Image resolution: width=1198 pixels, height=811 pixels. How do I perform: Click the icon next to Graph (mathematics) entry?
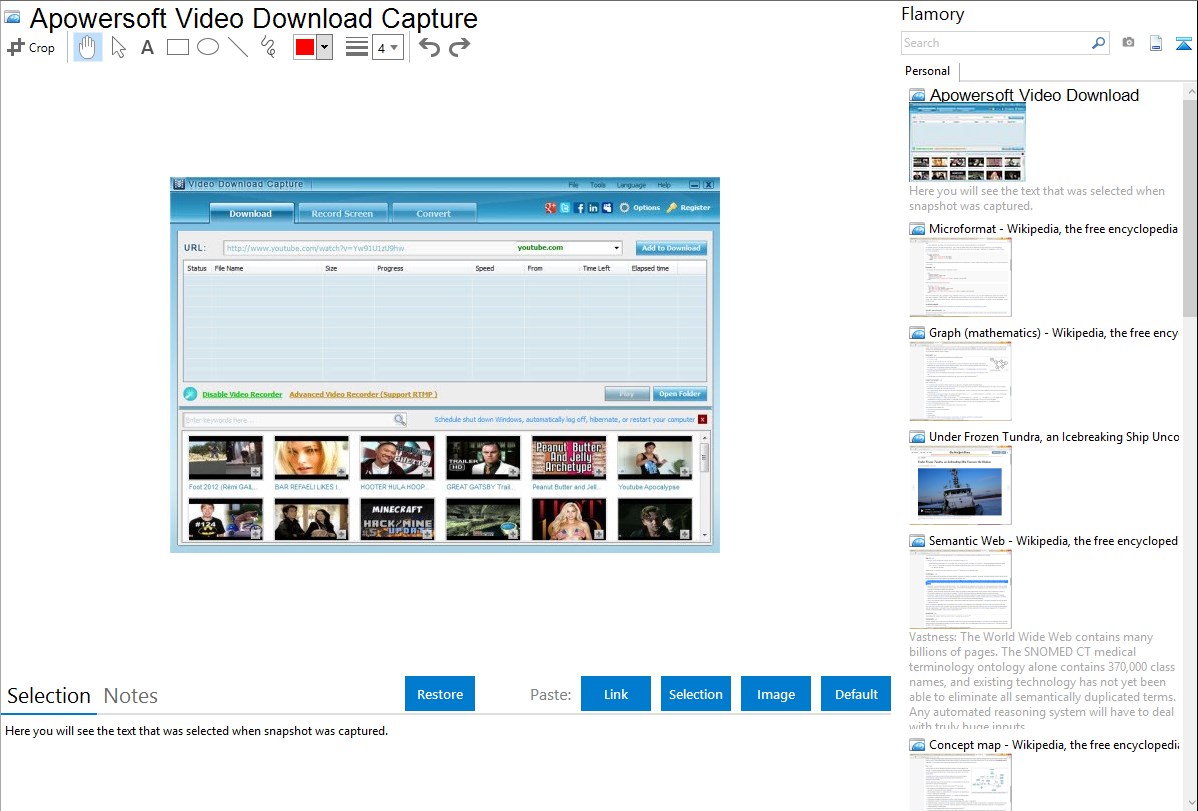(x=917, y=333)
